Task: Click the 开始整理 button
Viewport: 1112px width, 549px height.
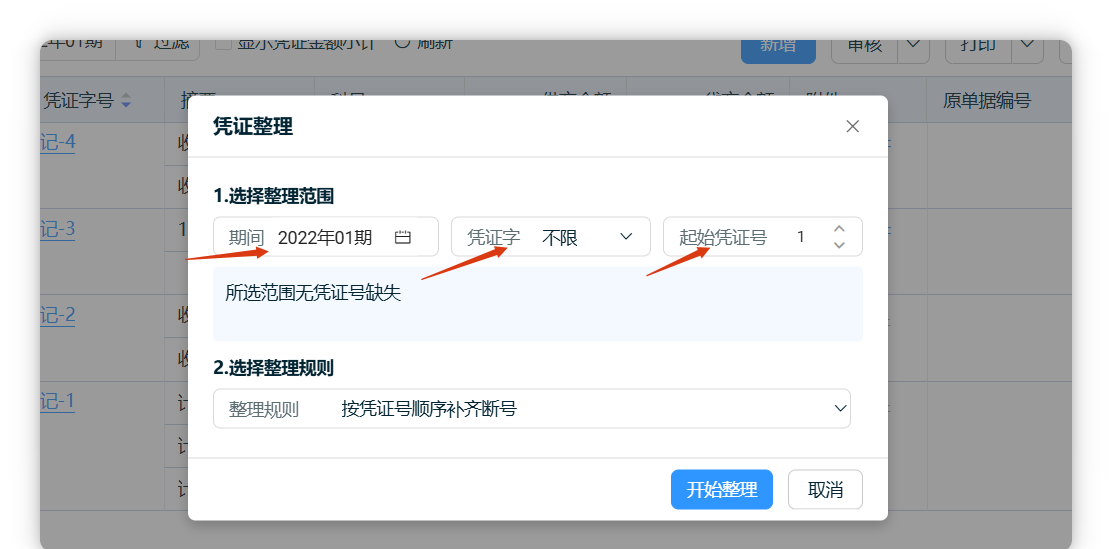Action: (722, 489)
